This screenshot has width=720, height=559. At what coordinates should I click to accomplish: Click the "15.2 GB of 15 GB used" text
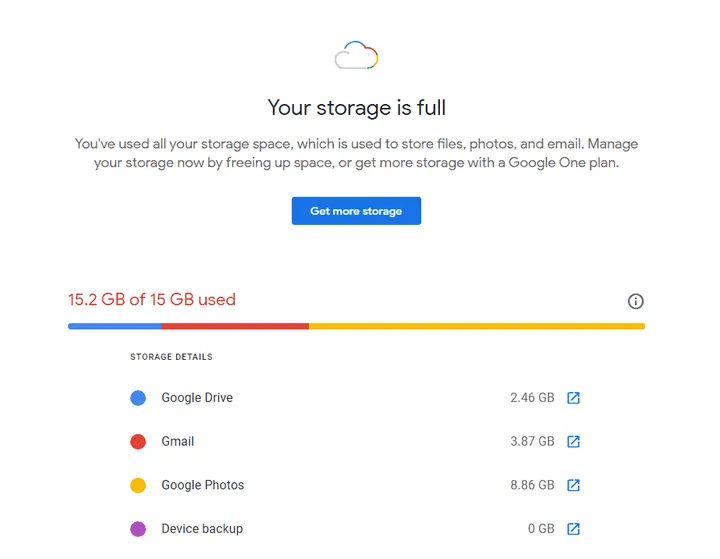click(152, 299)
